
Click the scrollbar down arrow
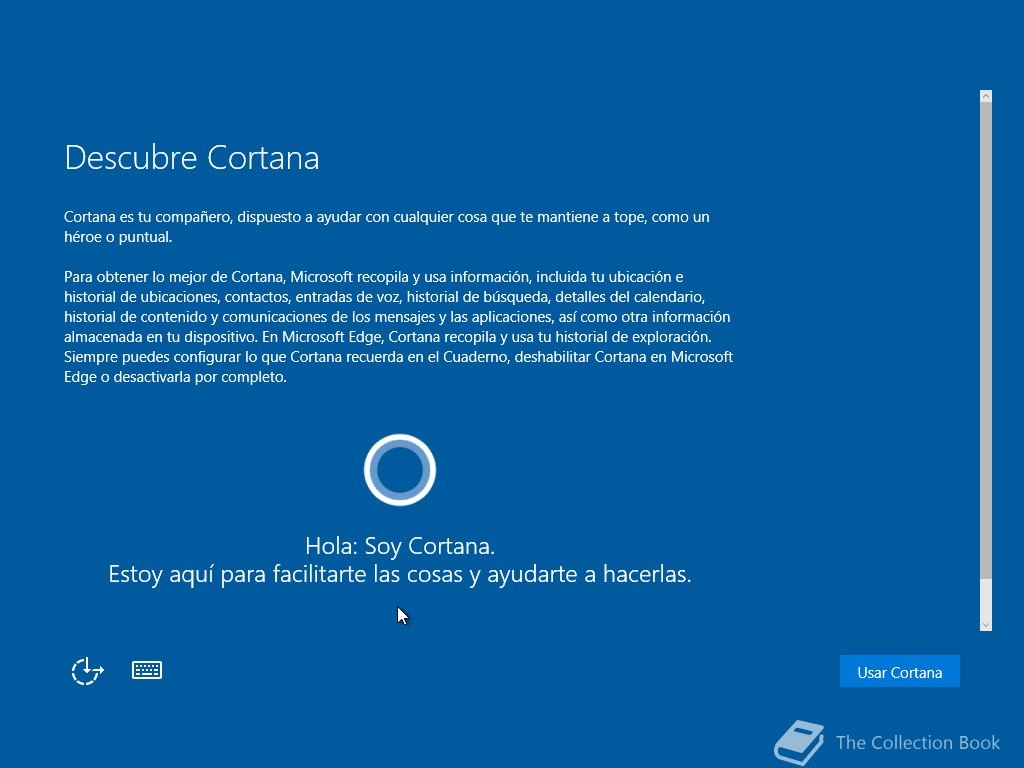pos(985,625)
